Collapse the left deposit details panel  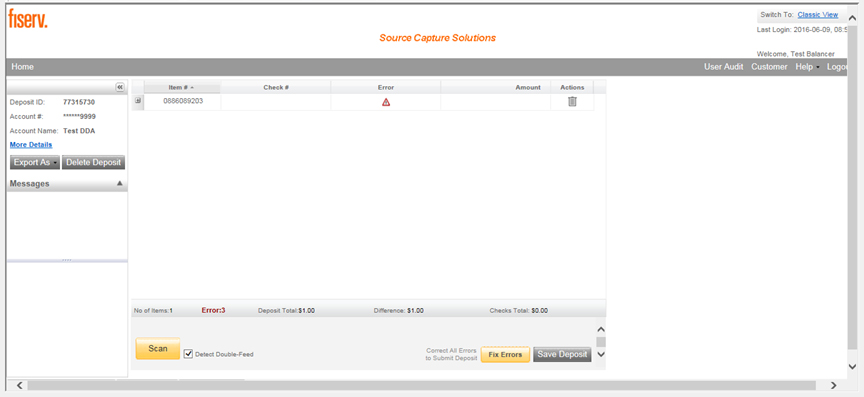coord(120,87)
